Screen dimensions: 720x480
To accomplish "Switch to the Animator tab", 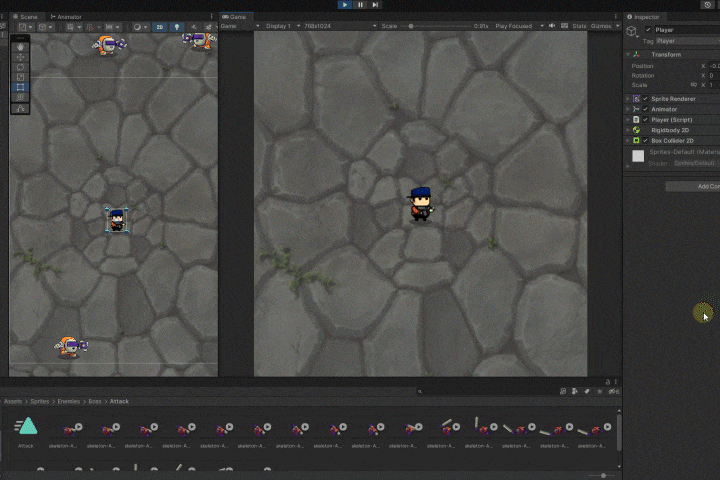I will pos(66,17).
